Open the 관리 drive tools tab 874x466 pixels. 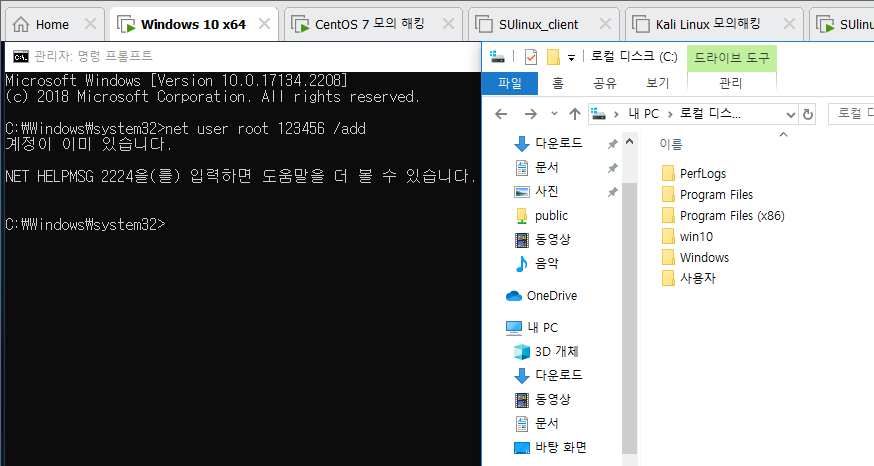(x=731, y=83)
